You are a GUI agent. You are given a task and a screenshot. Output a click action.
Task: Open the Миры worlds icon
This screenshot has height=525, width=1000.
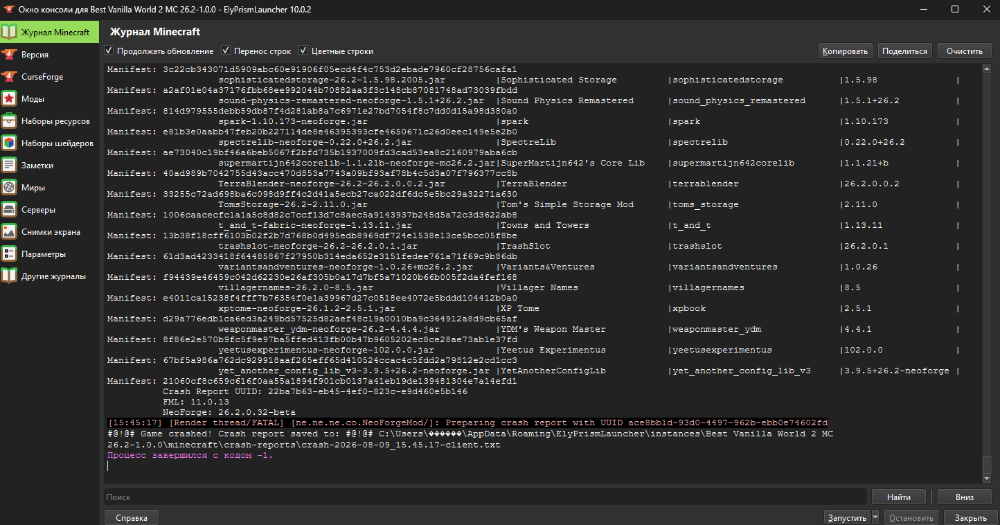click(9, 188)
